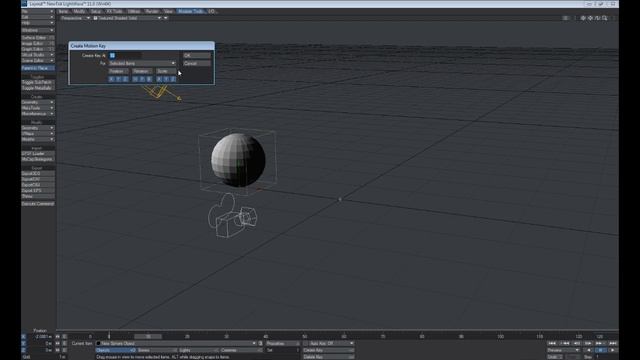Click the Rotation button in the dialog
This screenshot has height=360, width=640.
coord(142,71)
